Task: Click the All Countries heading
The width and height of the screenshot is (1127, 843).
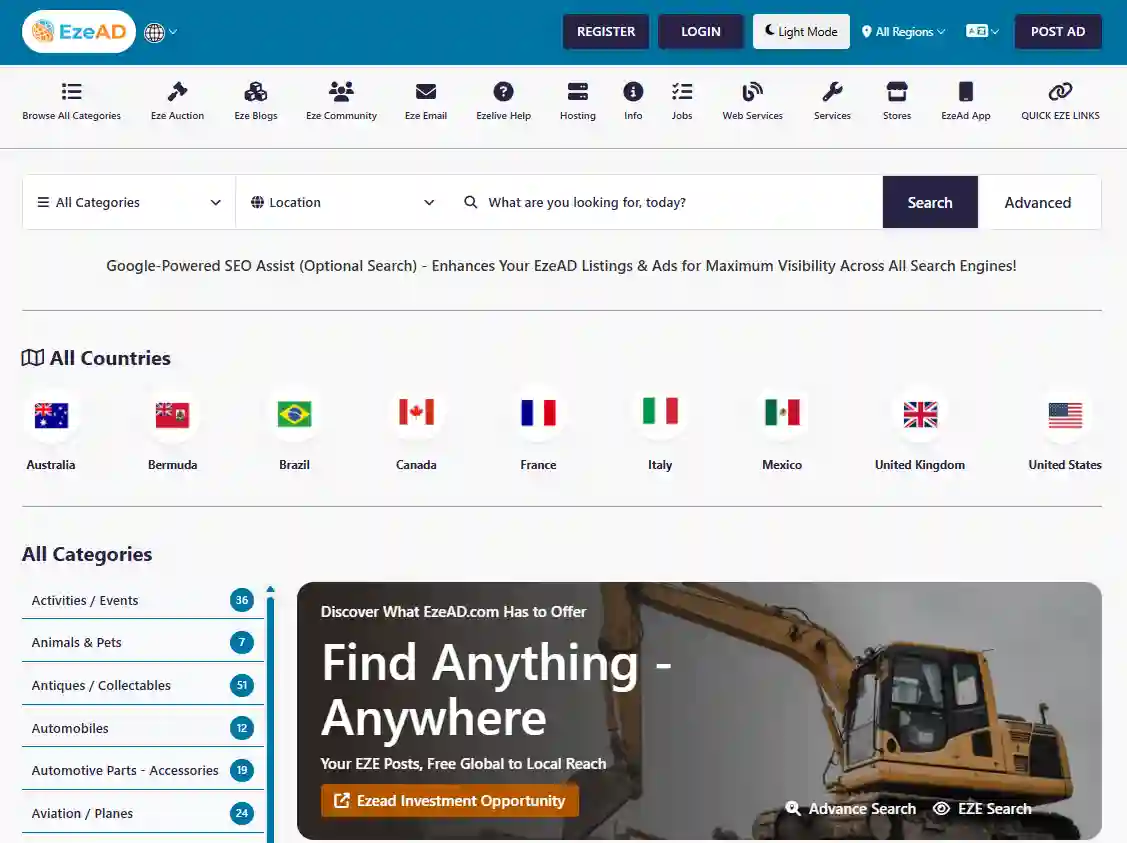Action: (x=96, y=358)
